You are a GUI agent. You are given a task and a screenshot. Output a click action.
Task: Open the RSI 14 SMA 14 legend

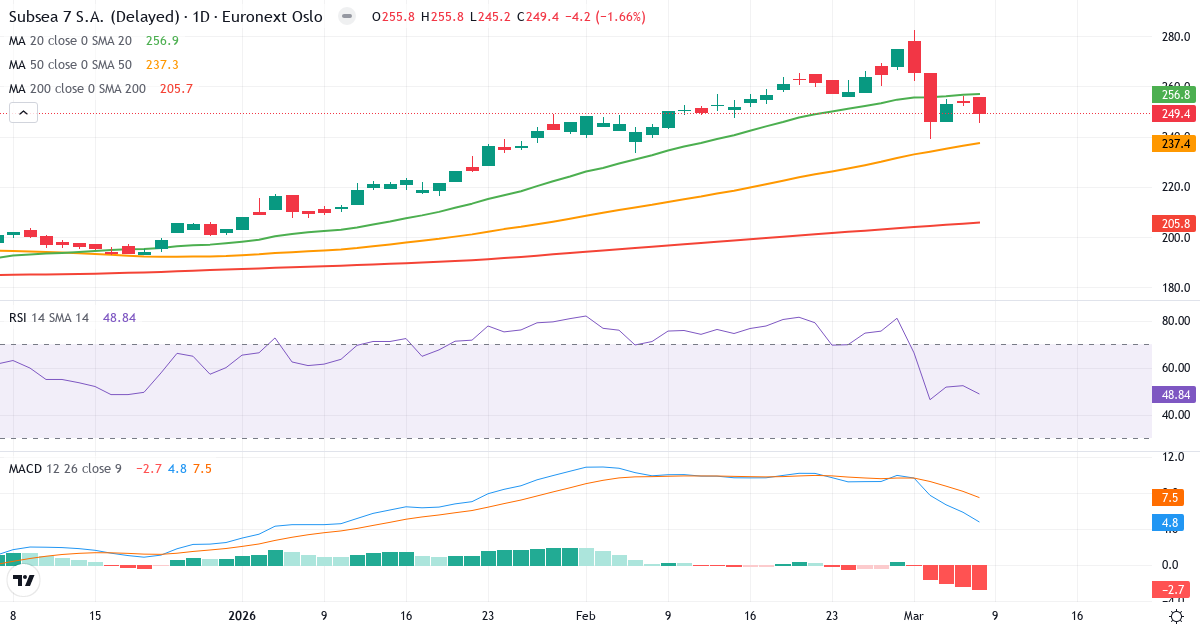click(x=49, y=318)
